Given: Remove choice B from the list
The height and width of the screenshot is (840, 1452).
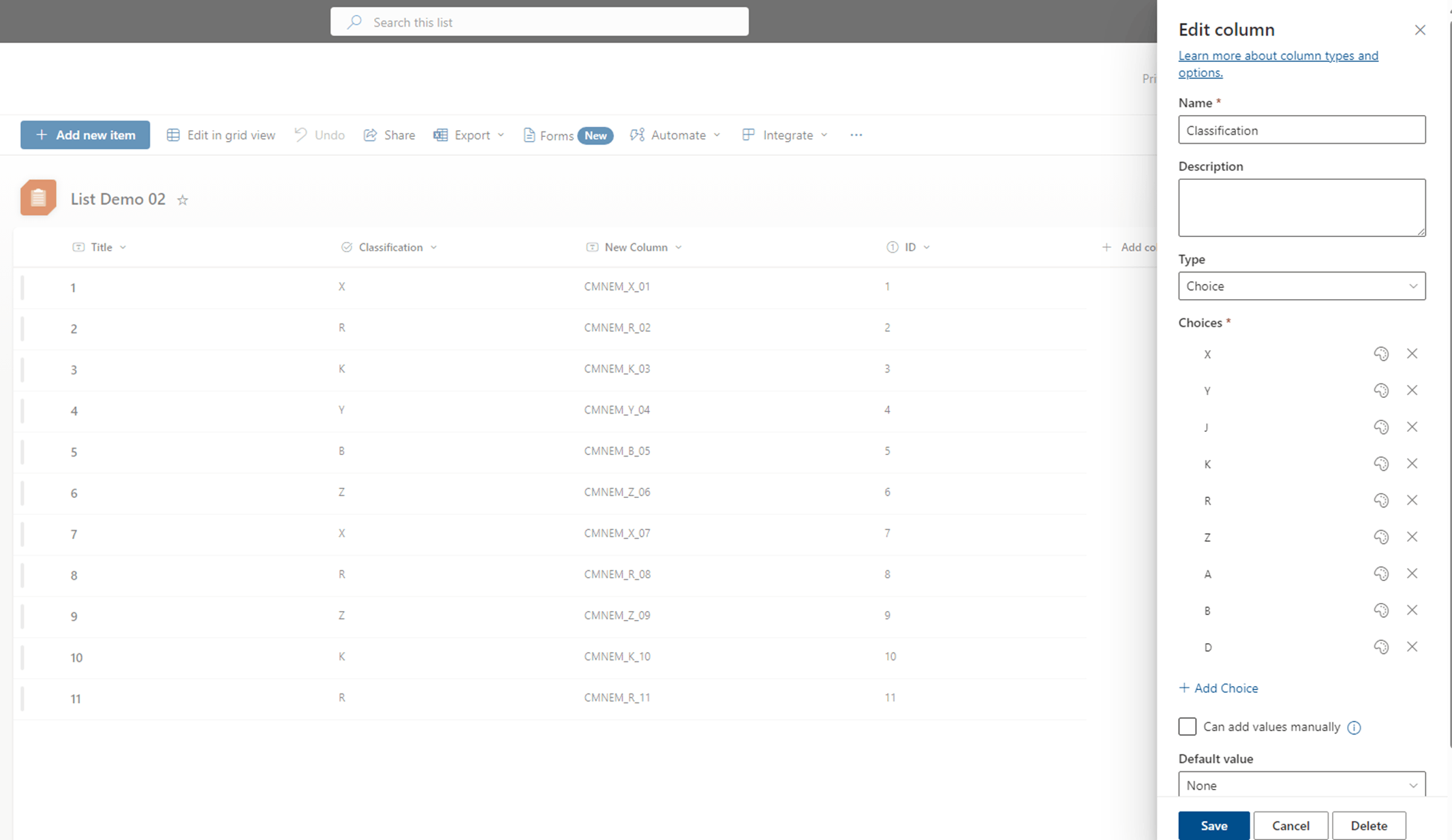Looking at the screenshot, I should 1412,610.
